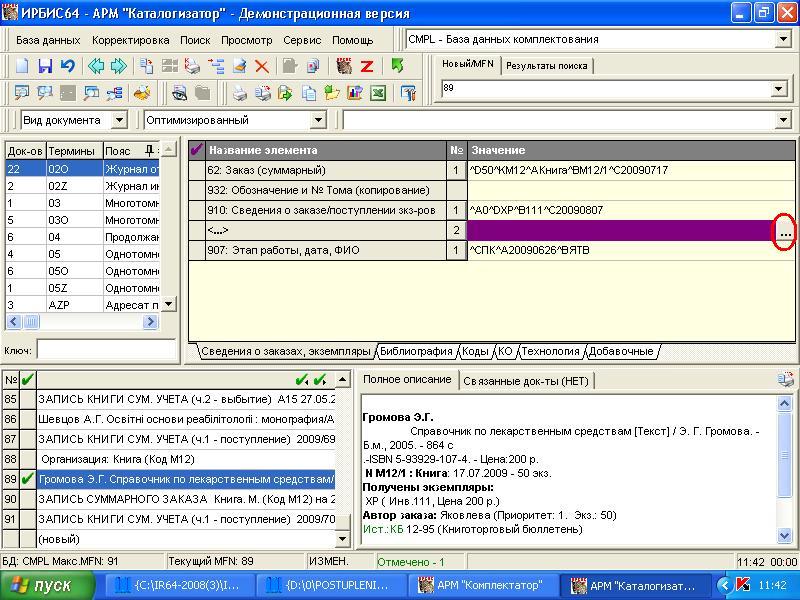
Task: Click the blue undo arrow icon
Action: pos(67,66)
